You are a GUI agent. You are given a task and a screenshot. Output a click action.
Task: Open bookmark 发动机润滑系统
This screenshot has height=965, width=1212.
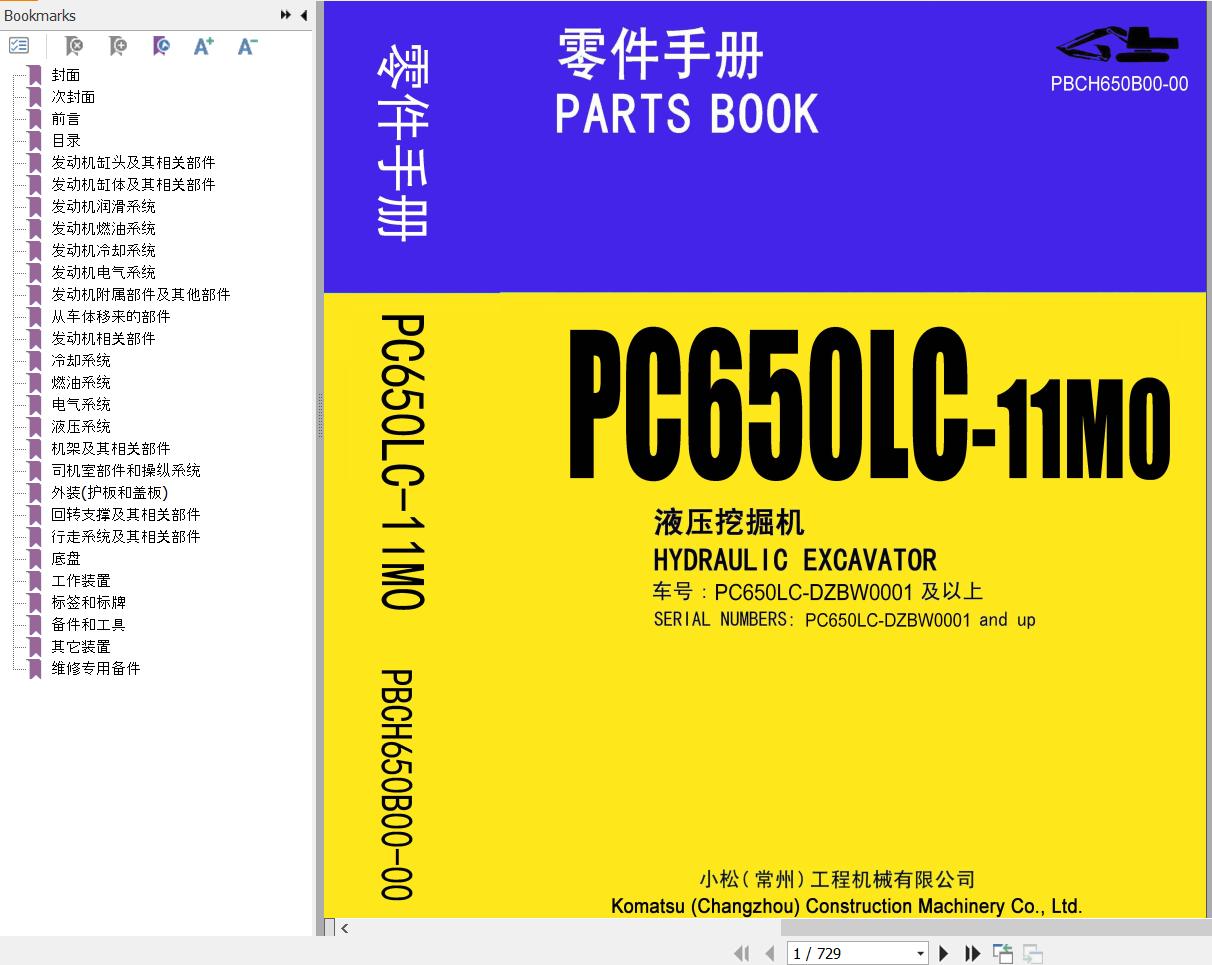click(103, 207)
